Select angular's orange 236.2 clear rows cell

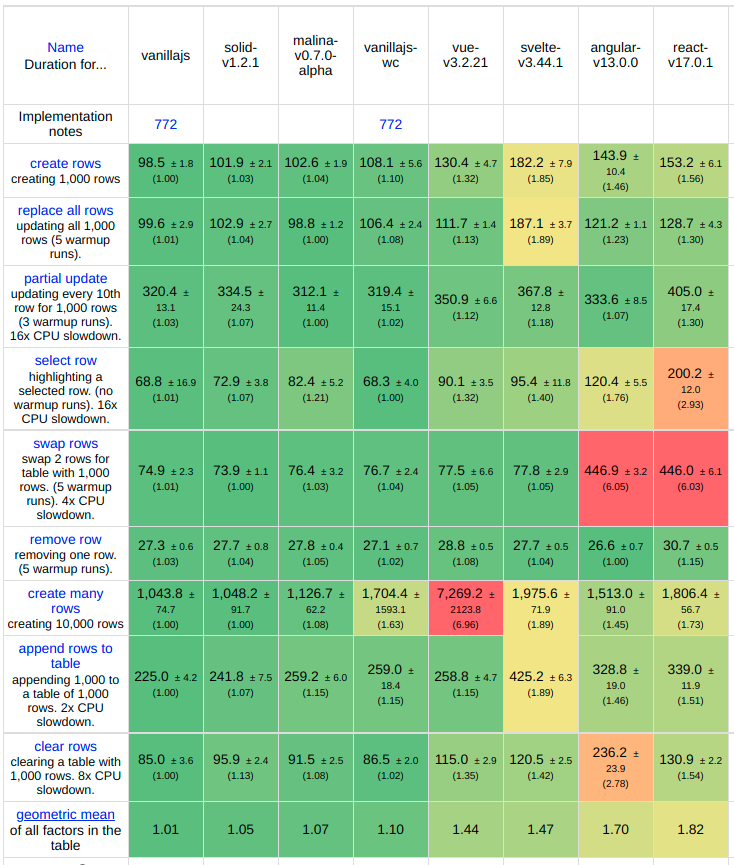[615, 767]
